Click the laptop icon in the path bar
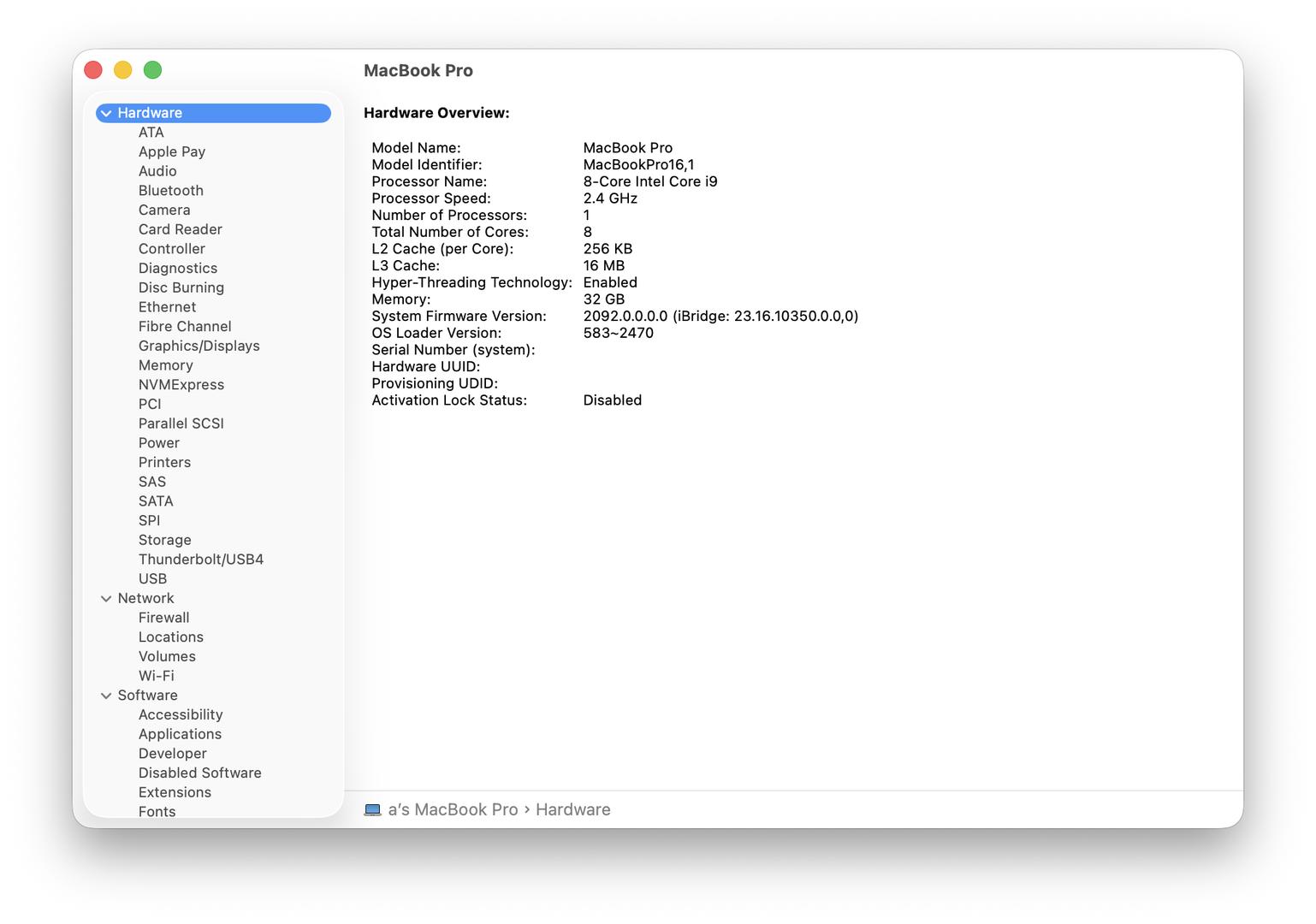This screenshot has height=924, width=1316. pos(372,809)
